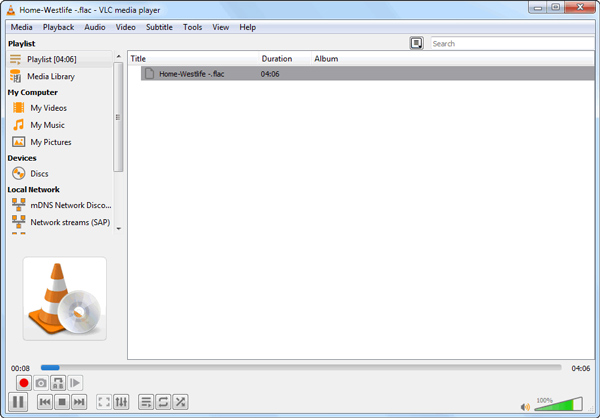Click the Local Network section header
Screen dimensions: 600x418
pyautogui.click(x=34, y=189)
